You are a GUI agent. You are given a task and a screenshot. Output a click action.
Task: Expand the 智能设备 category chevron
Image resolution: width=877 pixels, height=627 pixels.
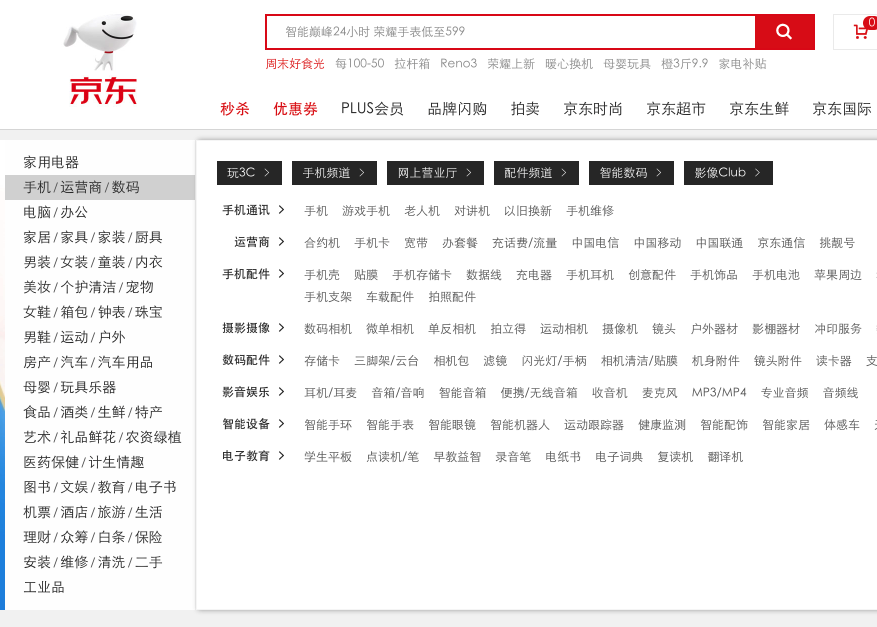(x=282, y=424)
